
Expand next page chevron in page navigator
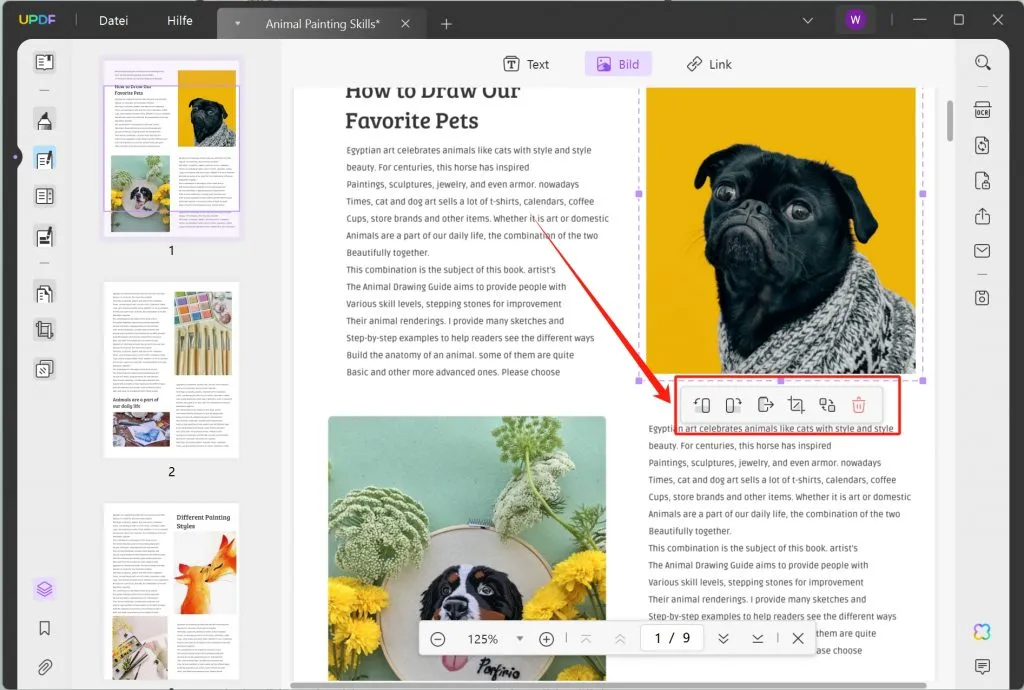point(724,638)
